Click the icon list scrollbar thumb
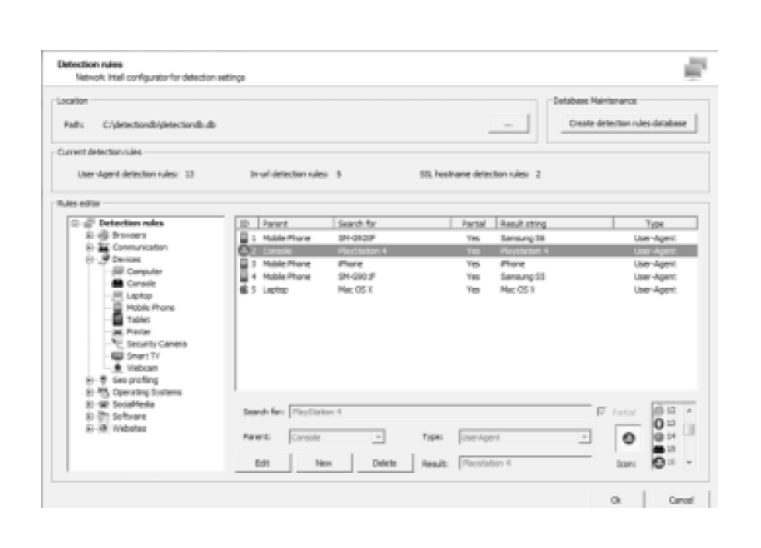 [689, 430]
